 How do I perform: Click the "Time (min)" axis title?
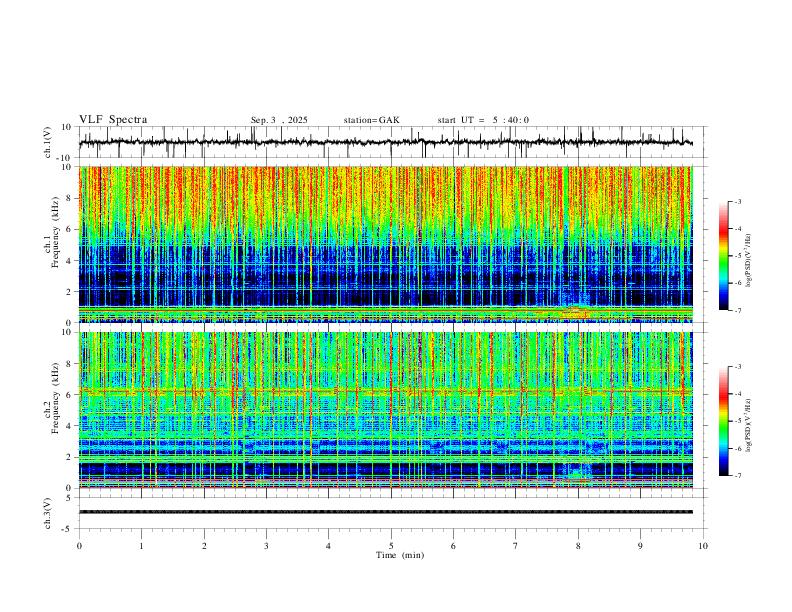[400, 555]
